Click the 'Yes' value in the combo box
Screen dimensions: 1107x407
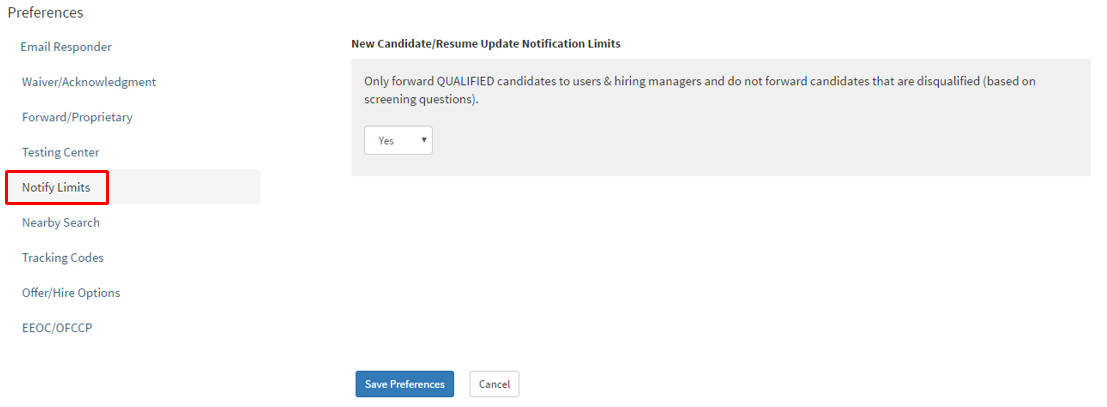pos(386,141)
